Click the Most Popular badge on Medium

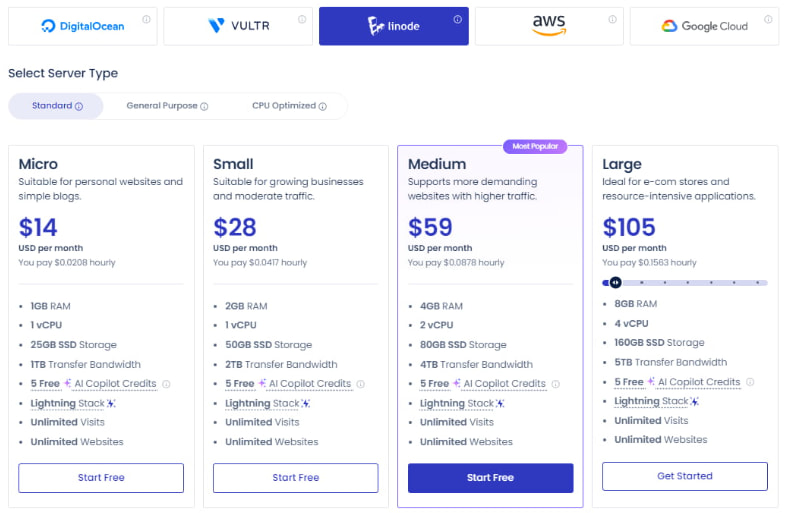pyautogui.click(x=534, y=147)
